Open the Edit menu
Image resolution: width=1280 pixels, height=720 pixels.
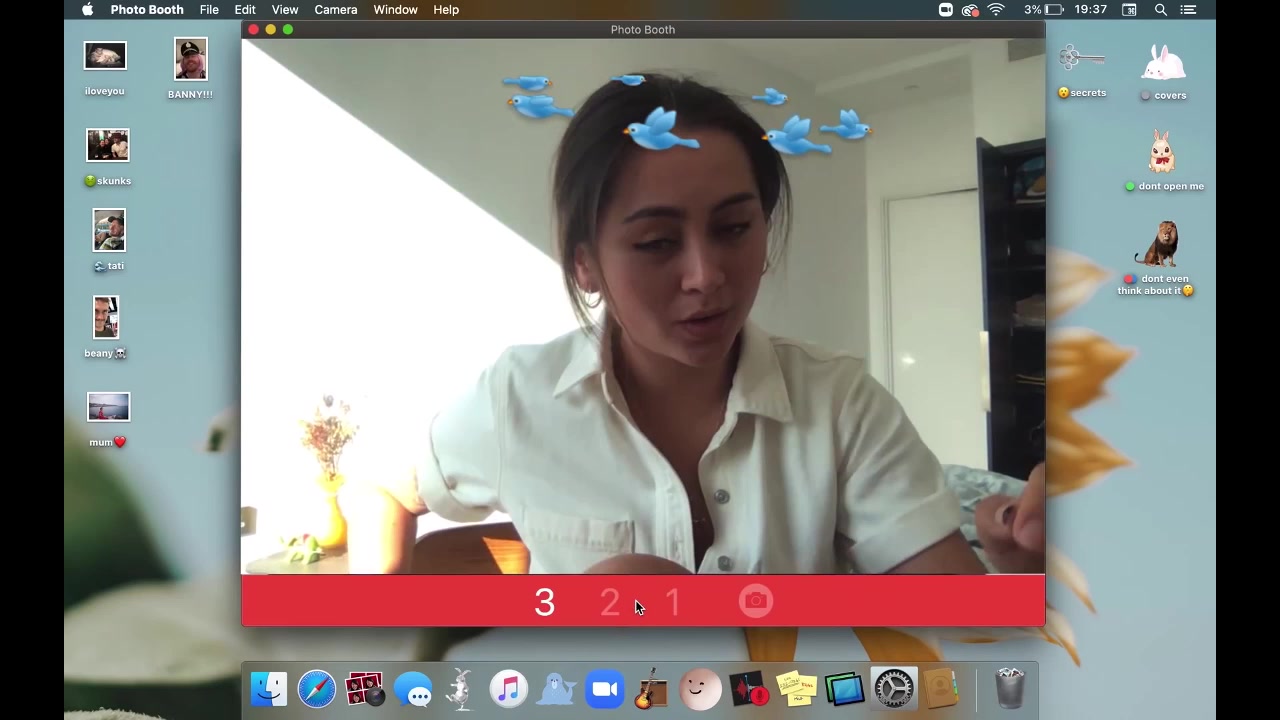[245, 9]
